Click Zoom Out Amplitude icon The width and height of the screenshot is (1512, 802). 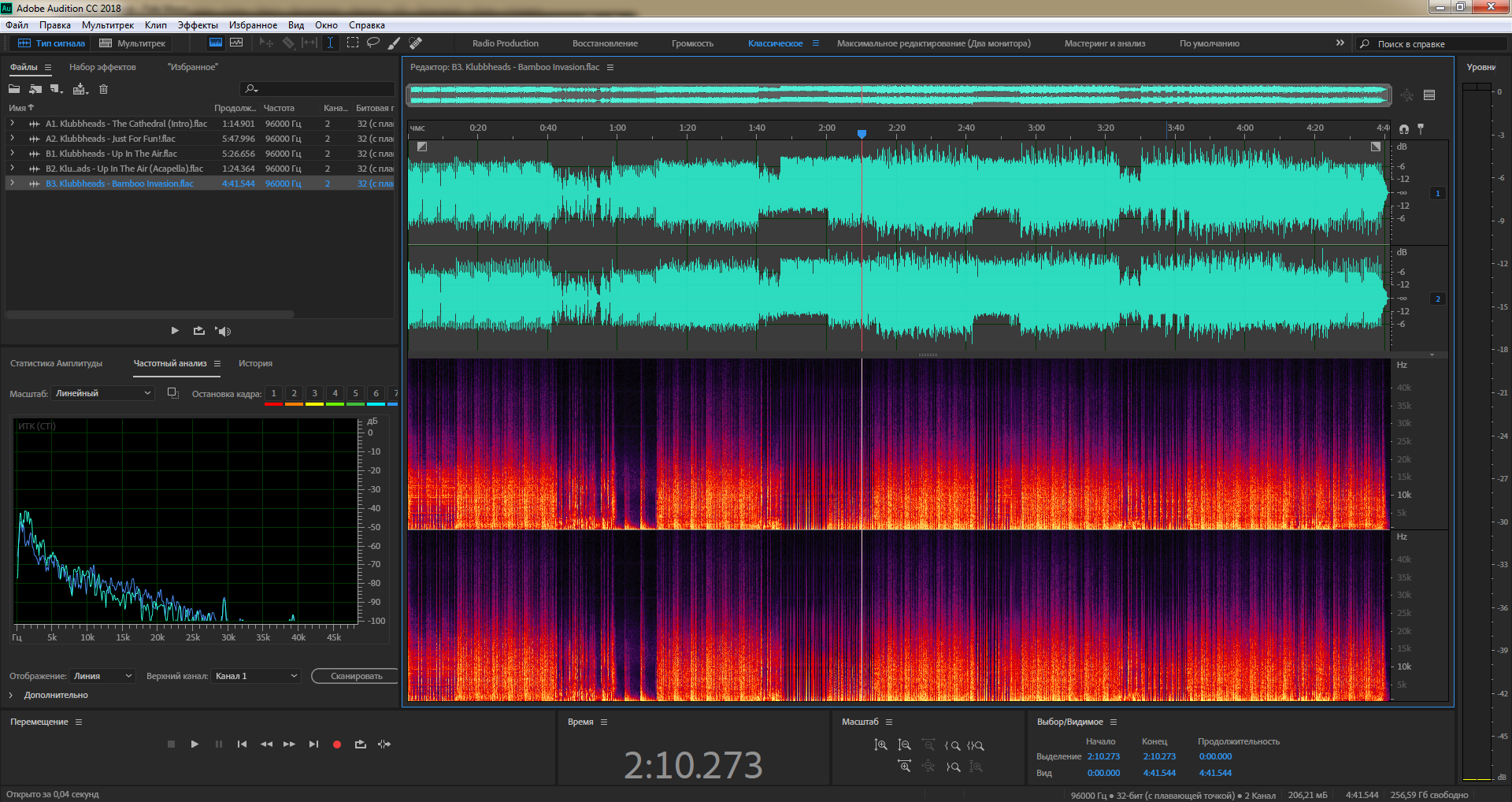904,745
